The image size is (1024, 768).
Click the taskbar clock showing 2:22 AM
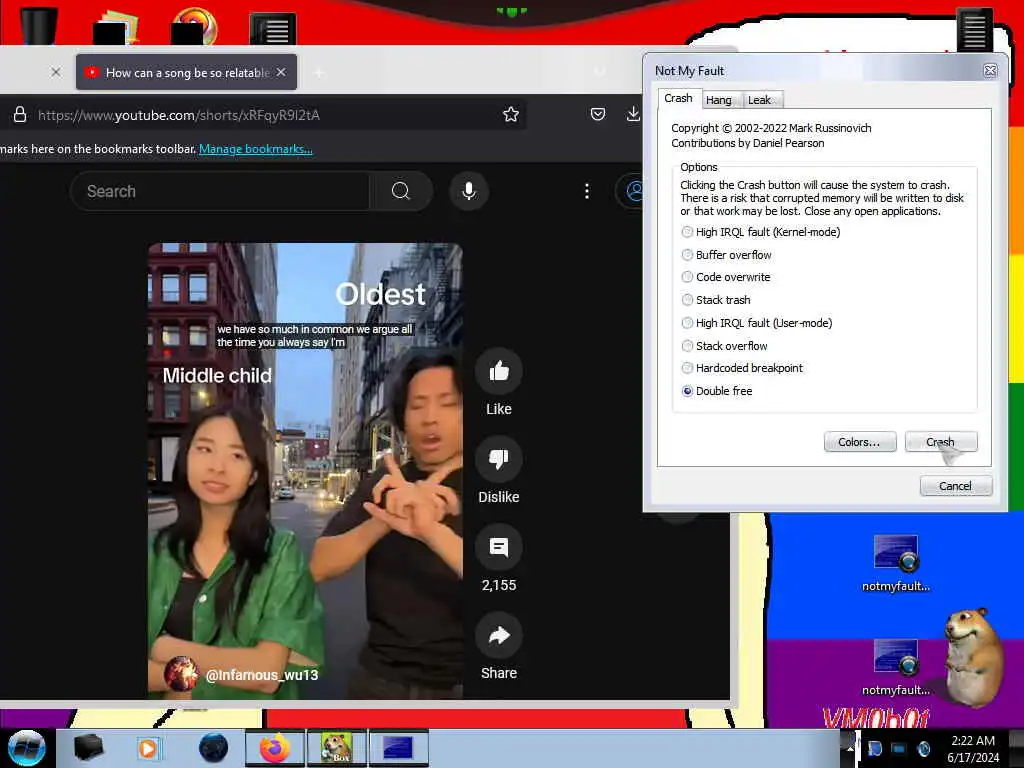pos(973,748)
